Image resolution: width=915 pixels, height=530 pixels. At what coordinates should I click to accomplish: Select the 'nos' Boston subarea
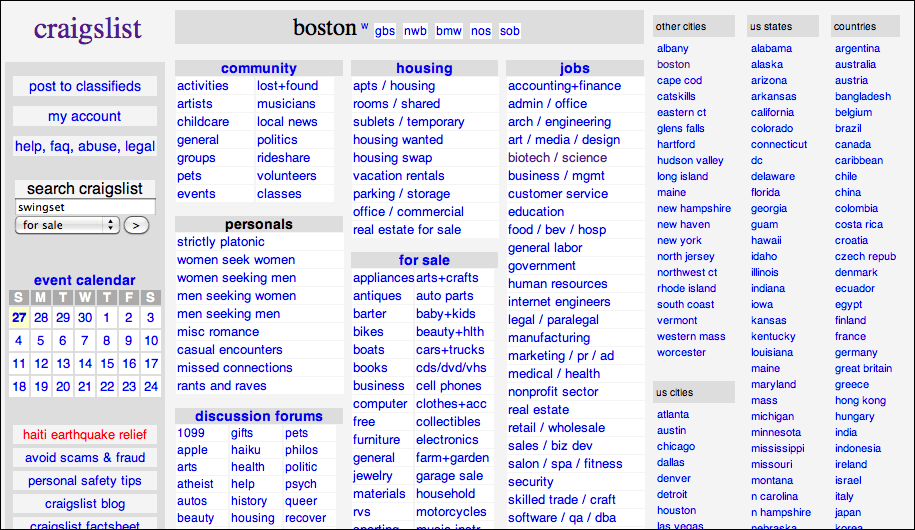pos(481,31)
